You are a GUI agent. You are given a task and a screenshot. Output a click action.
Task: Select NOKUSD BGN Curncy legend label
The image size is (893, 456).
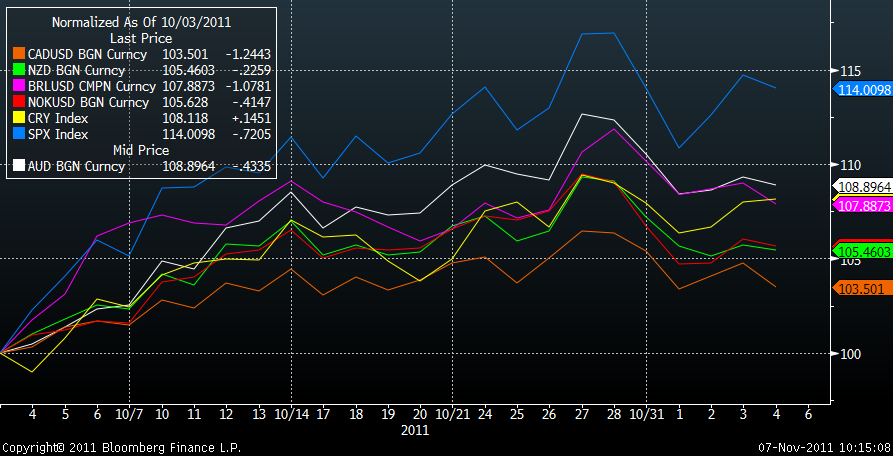click(88, 102)
